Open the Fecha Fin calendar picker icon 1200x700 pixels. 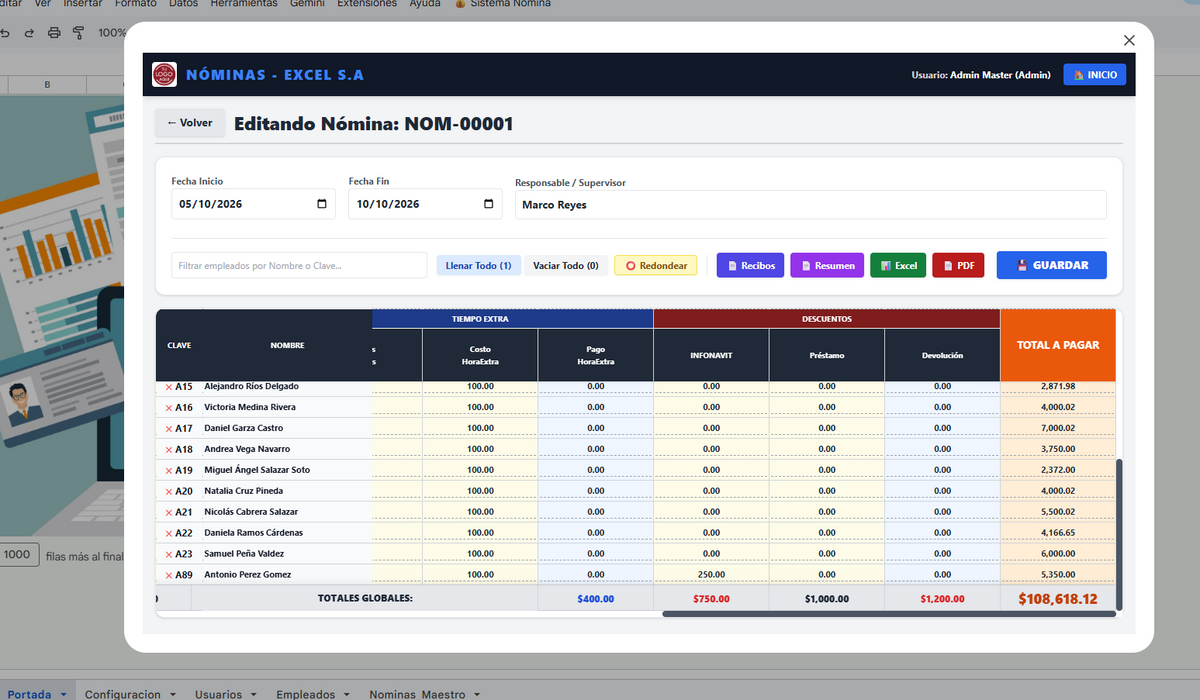488,204
